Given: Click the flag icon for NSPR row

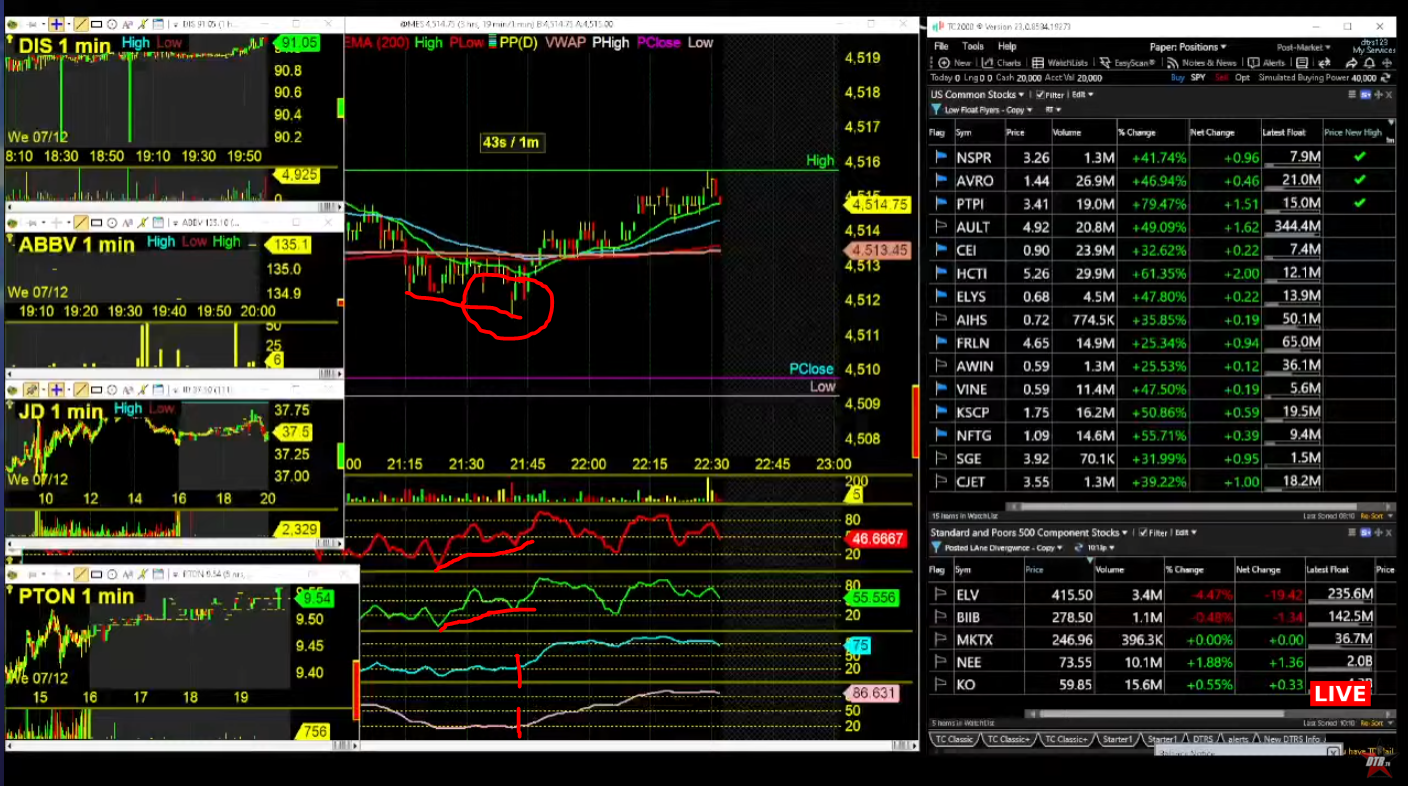Looking at the screenshot, I should (940, 157).
